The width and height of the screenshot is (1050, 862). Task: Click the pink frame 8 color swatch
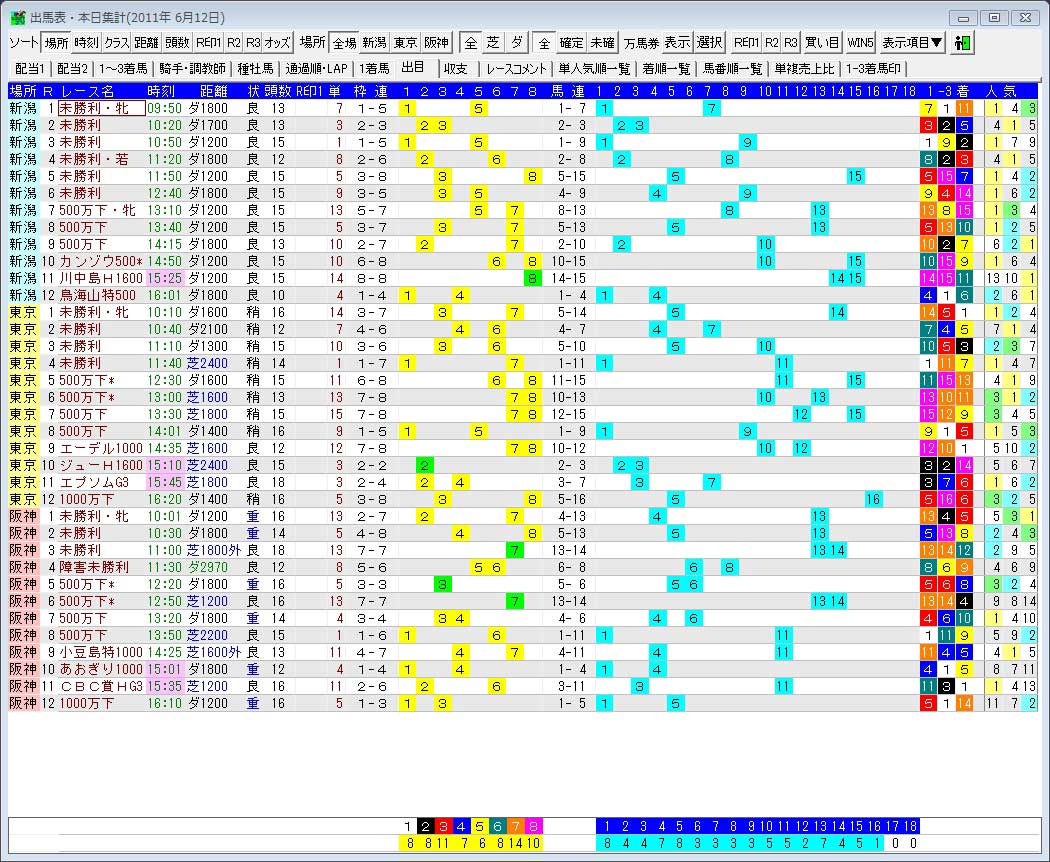pyautogui.click(x=533, y=826)
